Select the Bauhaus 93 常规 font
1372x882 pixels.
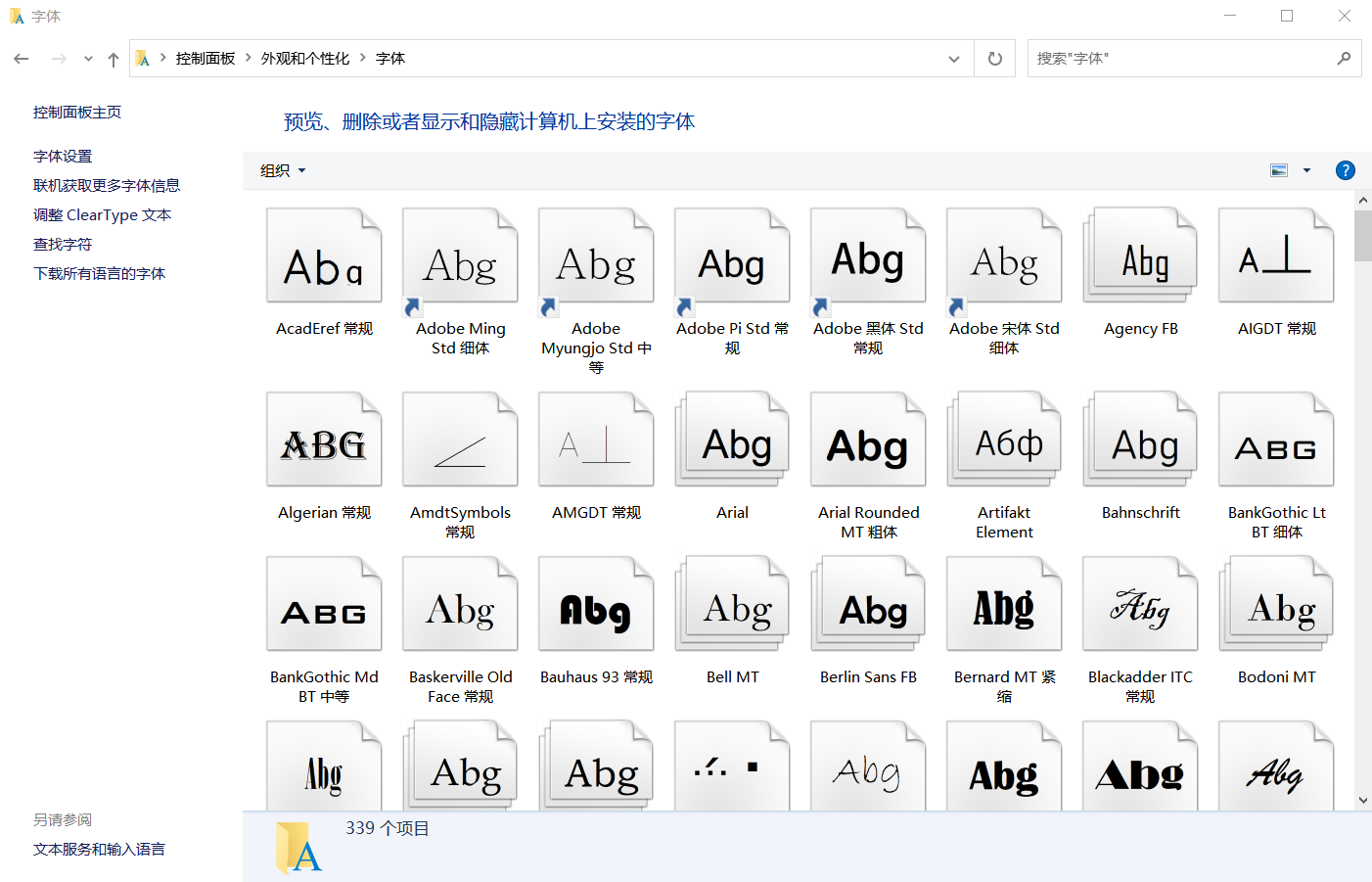pos(596,621)
